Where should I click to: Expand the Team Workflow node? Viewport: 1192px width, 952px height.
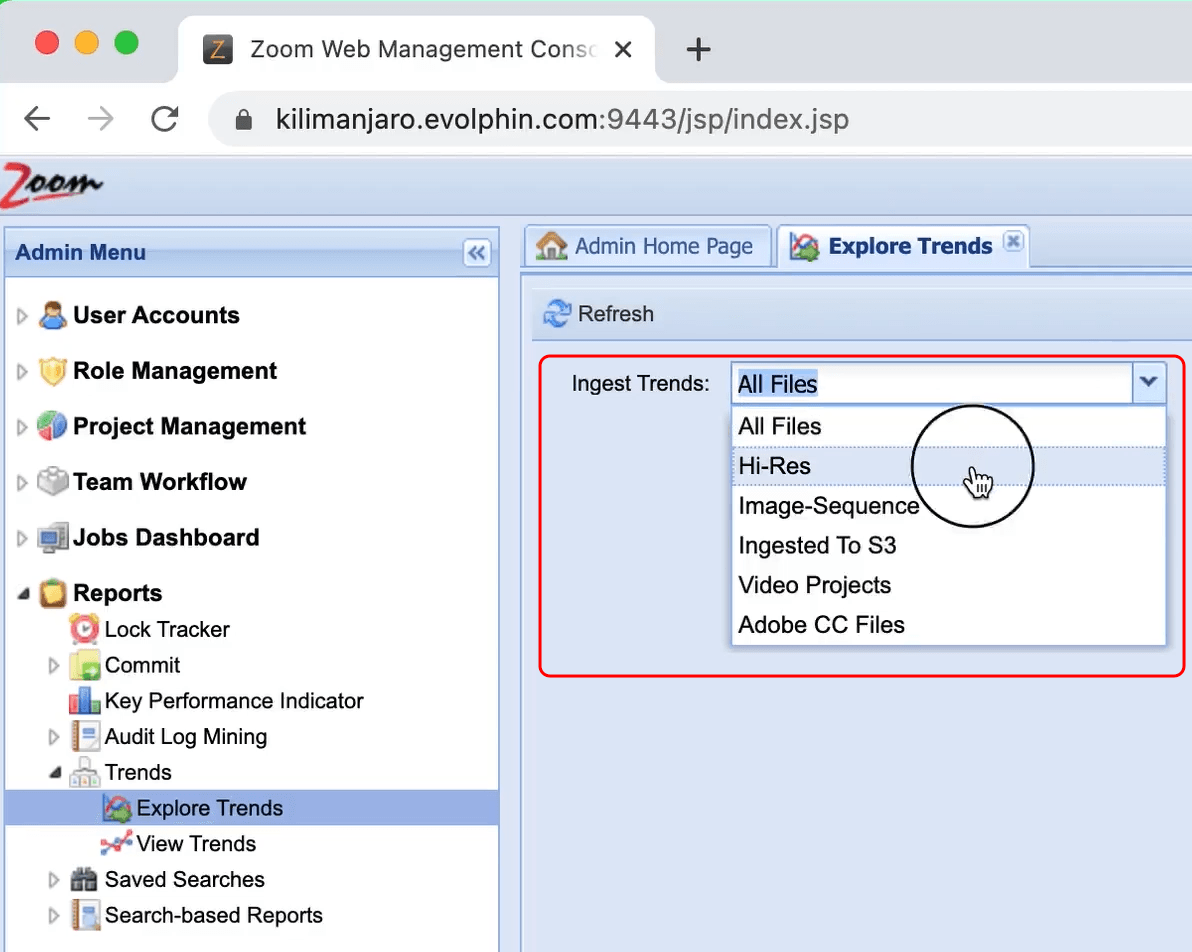(x=22, y=482)
